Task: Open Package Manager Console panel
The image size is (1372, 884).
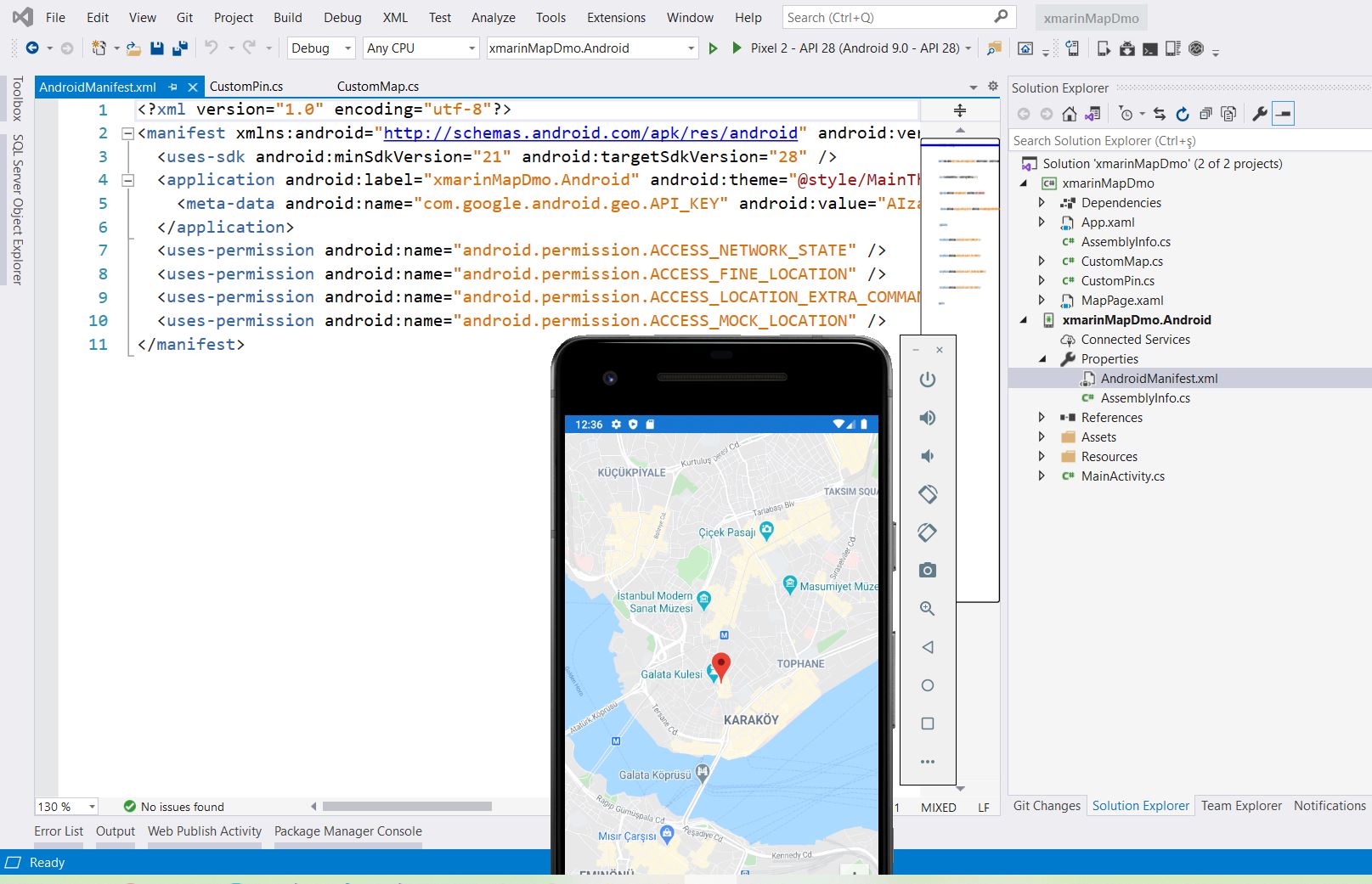Action: point(348,831)
